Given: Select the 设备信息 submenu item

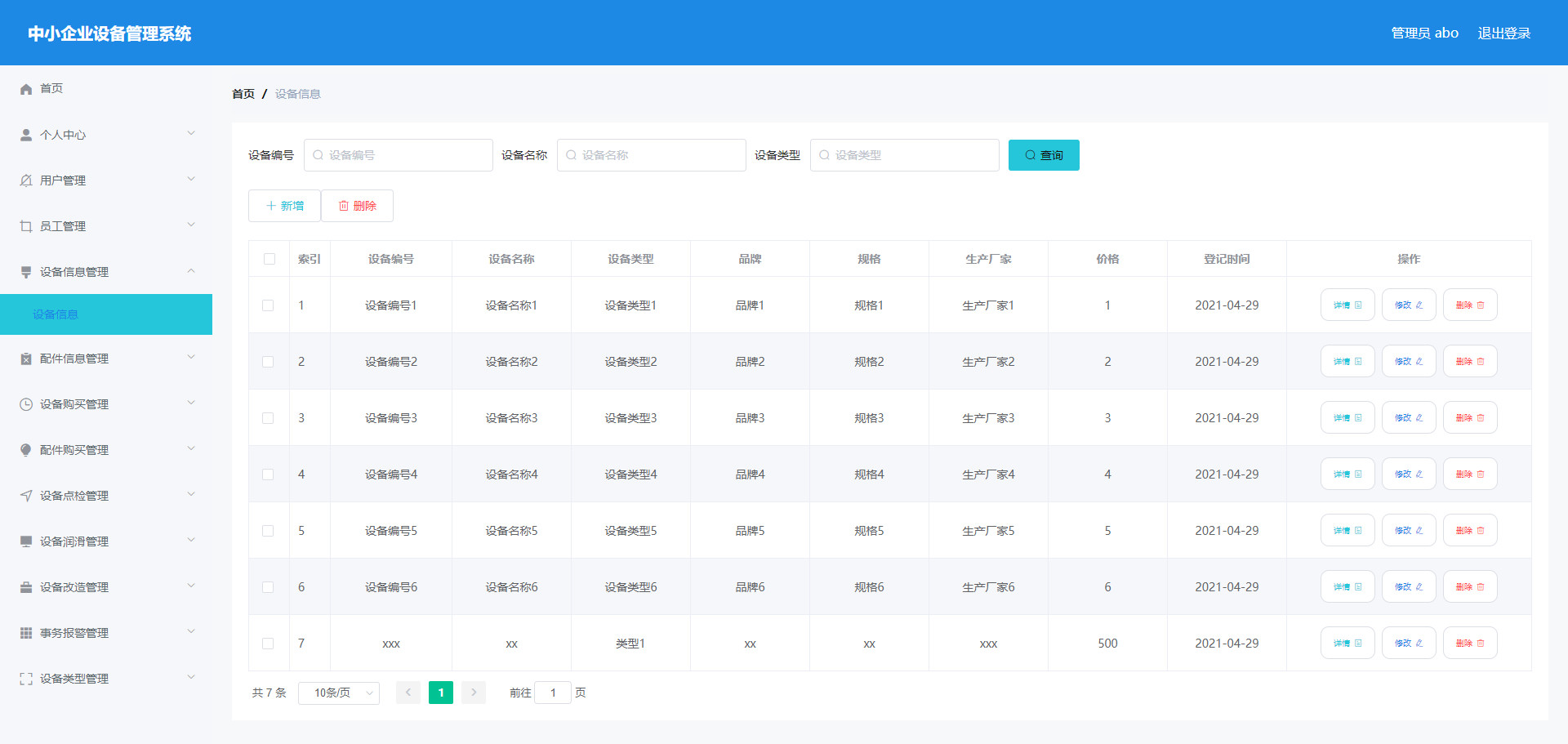Looking at the screenshot, I should (x=106, y=314).
